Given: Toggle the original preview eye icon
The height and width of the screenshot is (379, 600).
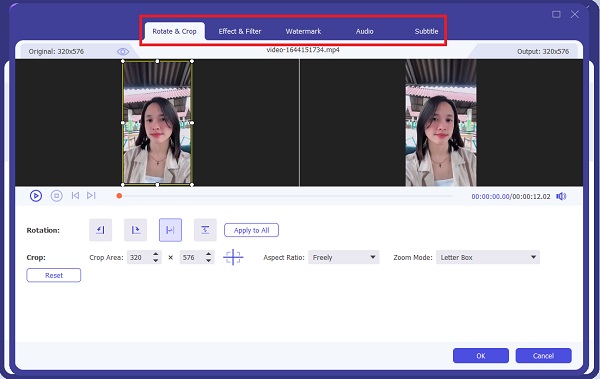Looking at the screenshot, I should (x=123, y=52).
